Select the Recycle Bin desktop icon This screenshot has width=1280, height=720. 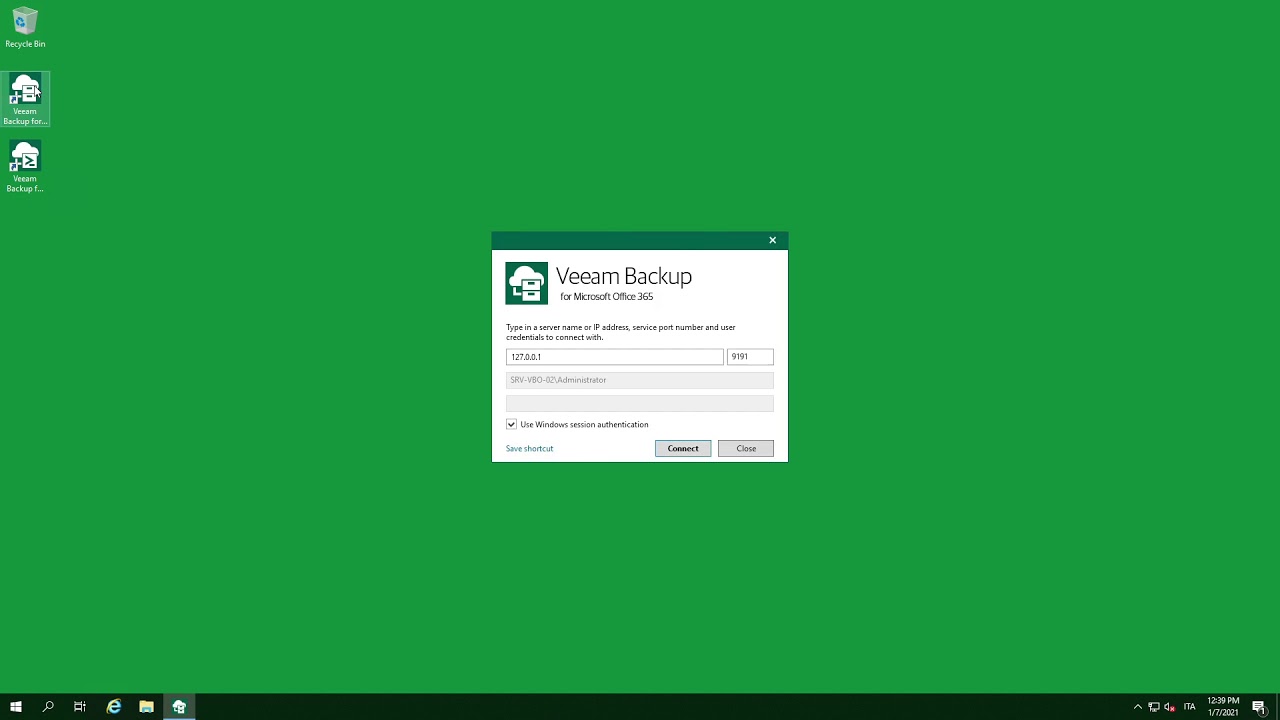25,28
